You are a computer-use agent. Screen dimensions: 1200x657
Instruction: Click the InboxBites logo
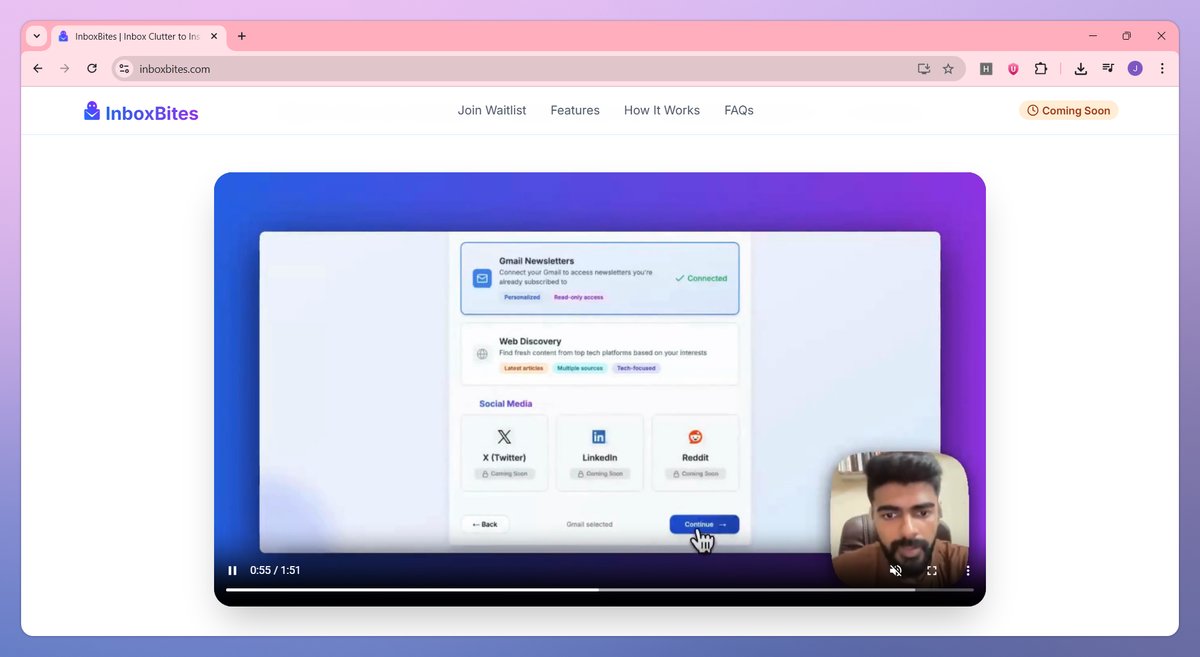tap(141, 112)
